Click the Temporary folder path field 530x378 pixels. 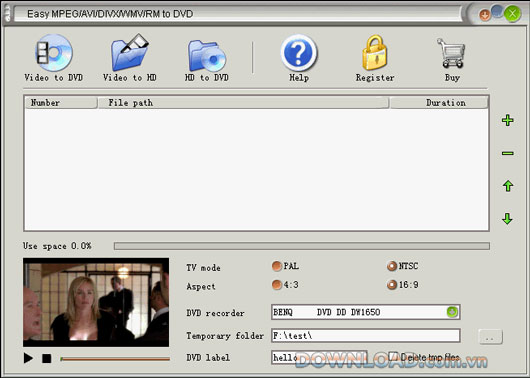pos(365,336)
